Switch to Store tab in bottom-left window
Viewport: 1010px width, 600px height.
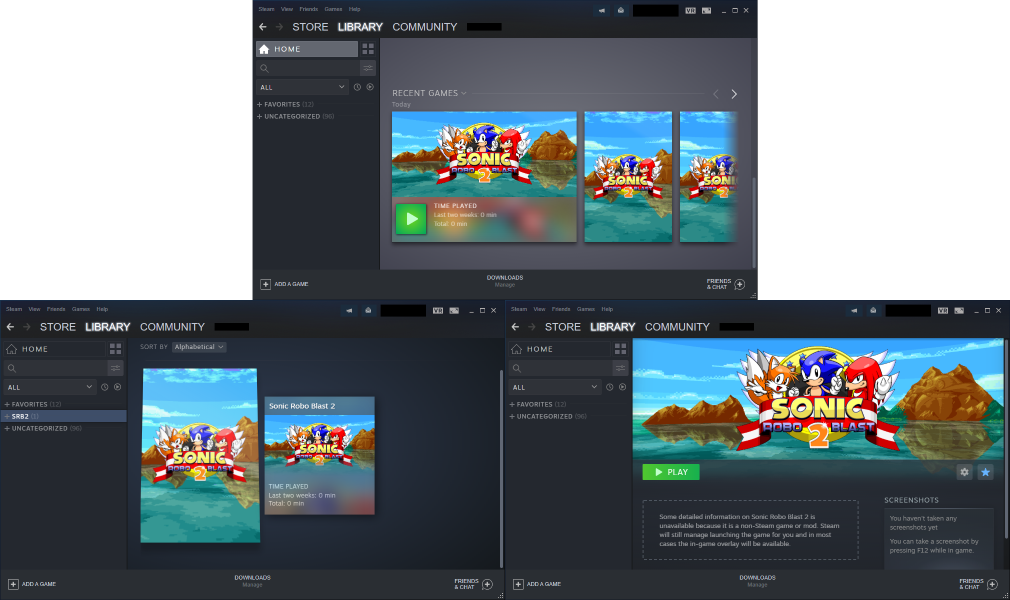point(58,327)
